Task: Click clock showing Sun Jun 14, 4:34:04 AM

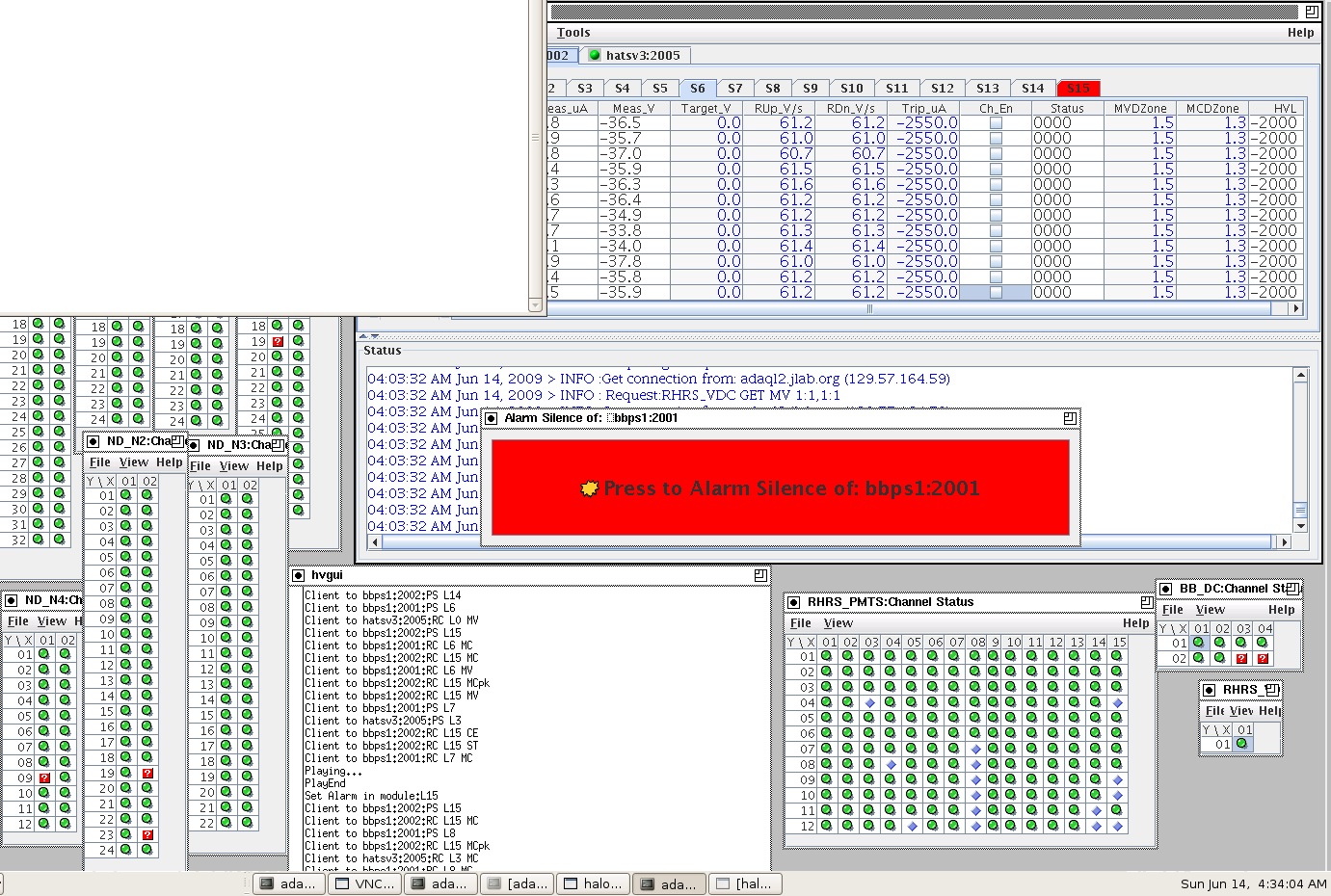Action: [1254, 883]
